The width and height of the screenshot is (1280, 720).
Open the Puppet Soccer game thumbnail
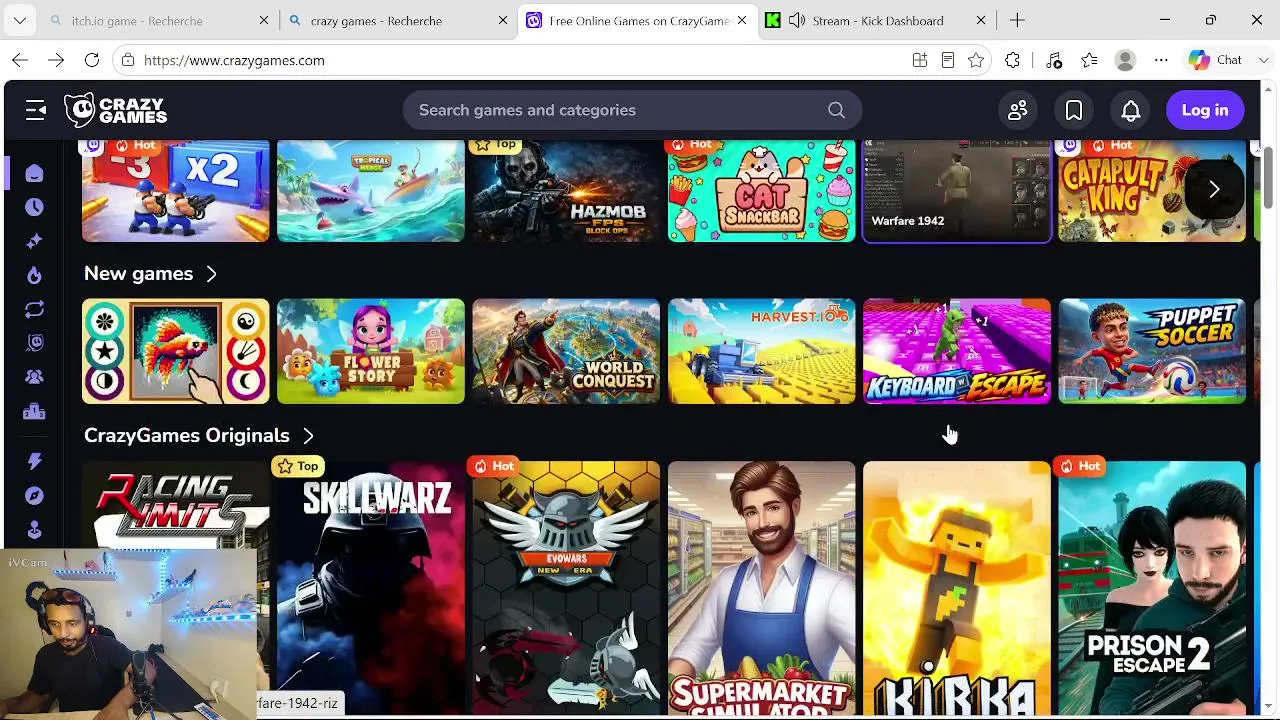point(1152,351)
